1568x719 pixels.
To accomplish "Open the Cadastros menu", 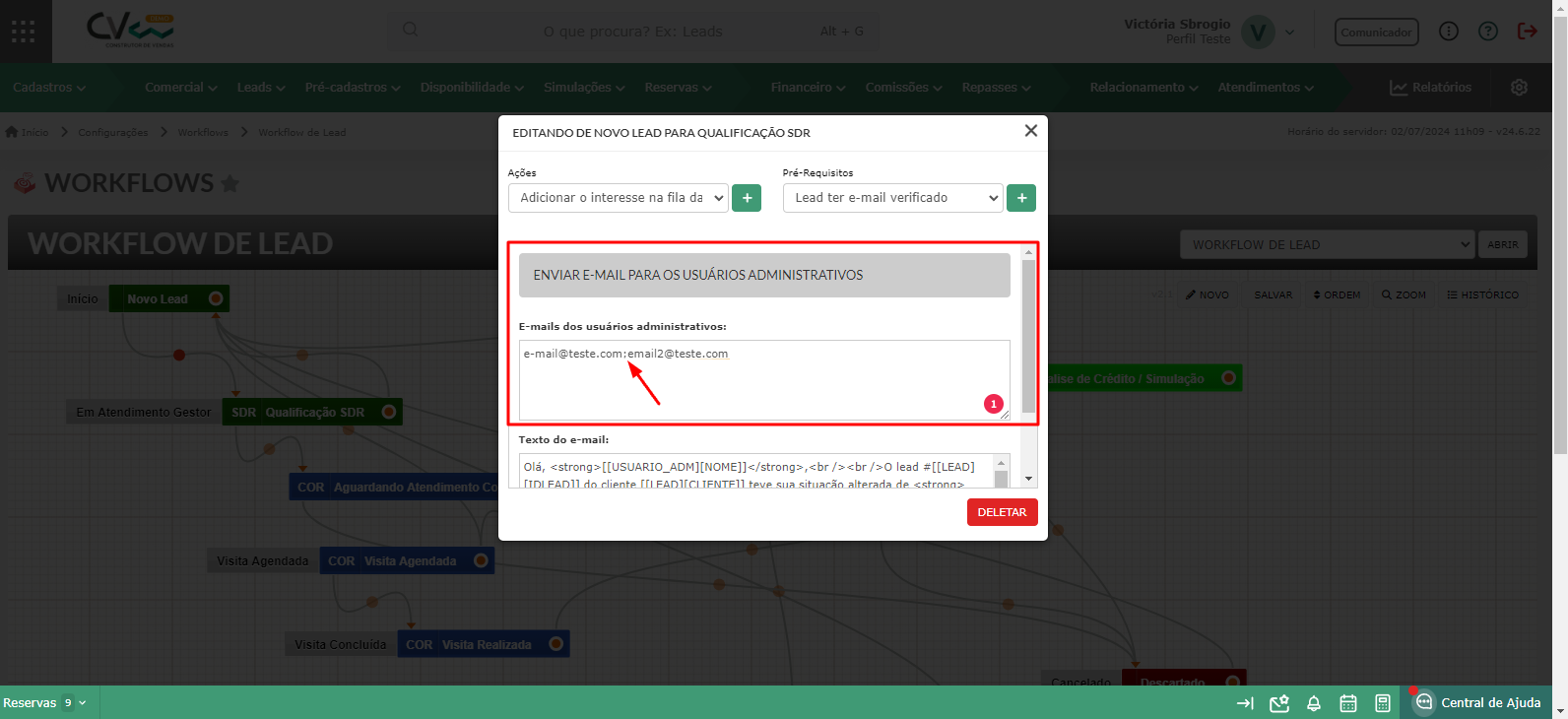I will (x=49, y=88).
